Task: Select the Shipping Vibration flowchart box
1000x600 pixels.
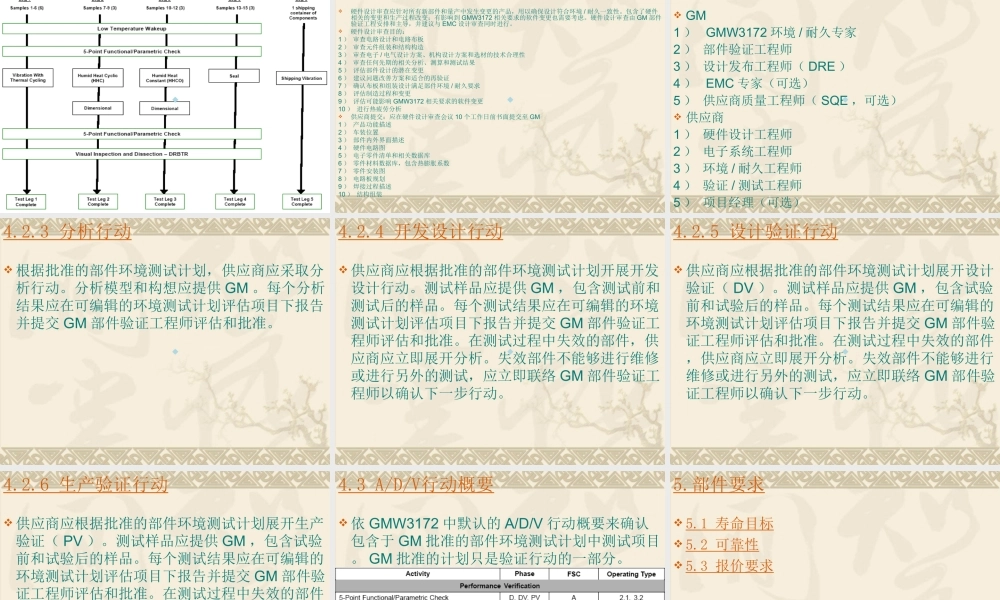Action: (302, 78)
